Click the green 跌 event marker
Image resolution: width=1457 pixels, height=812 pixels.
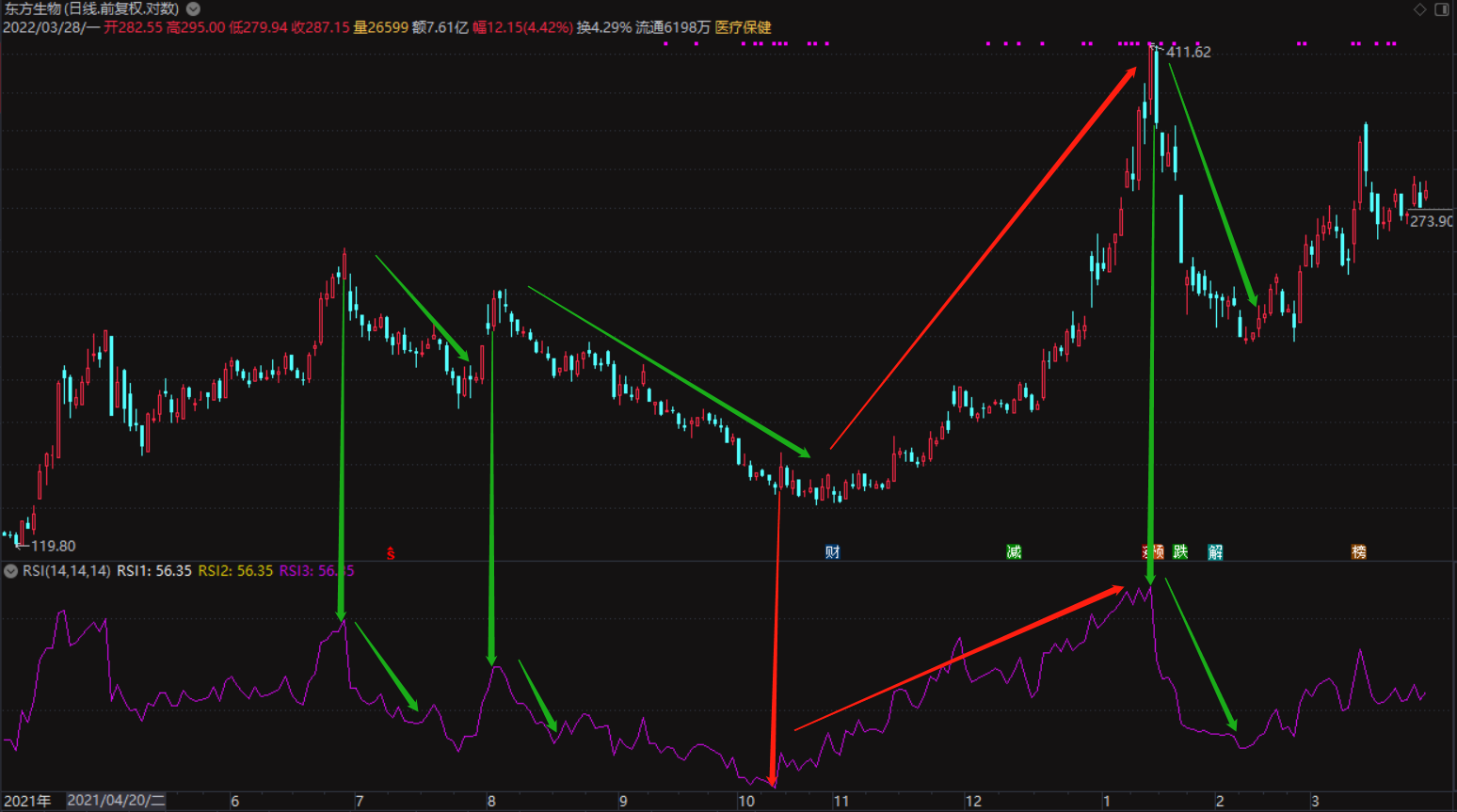1180,552
